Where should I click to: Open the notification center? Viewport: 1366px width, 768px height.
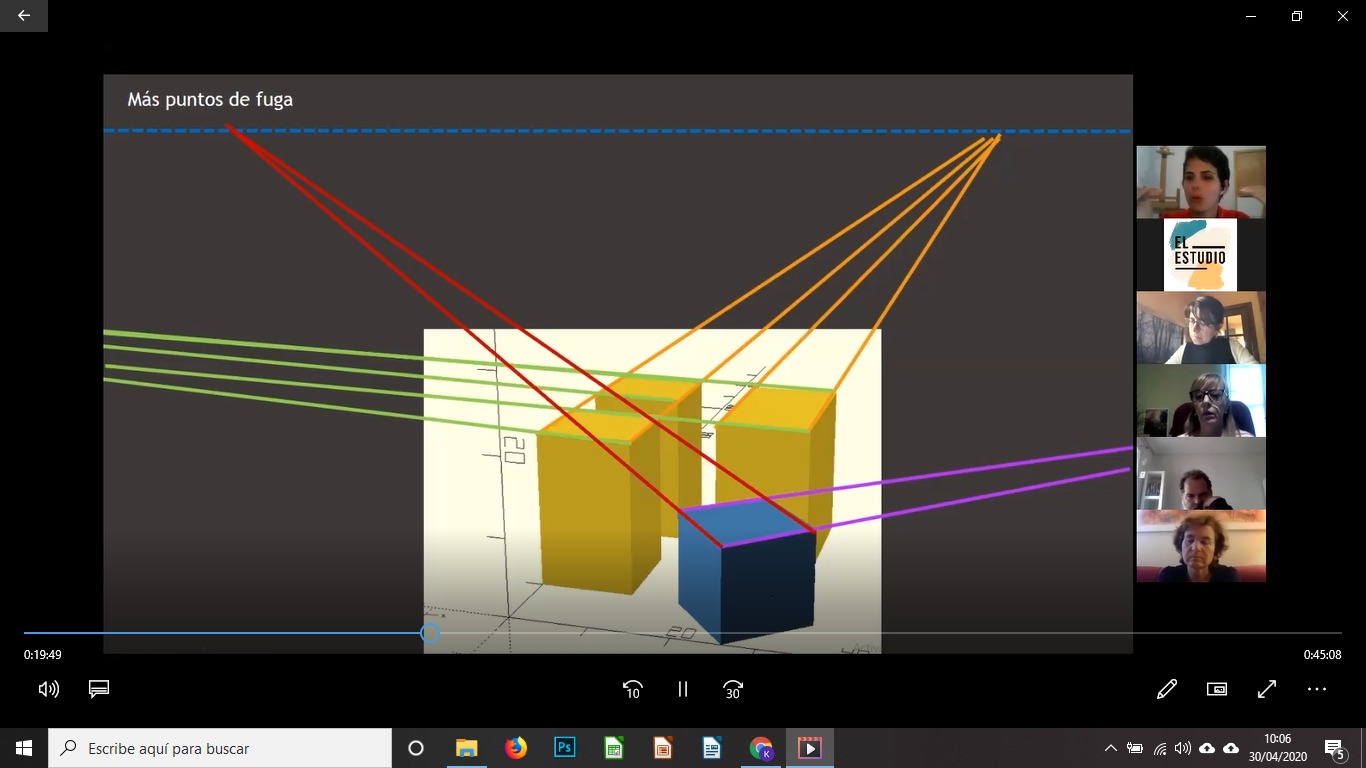point(1334,748)
